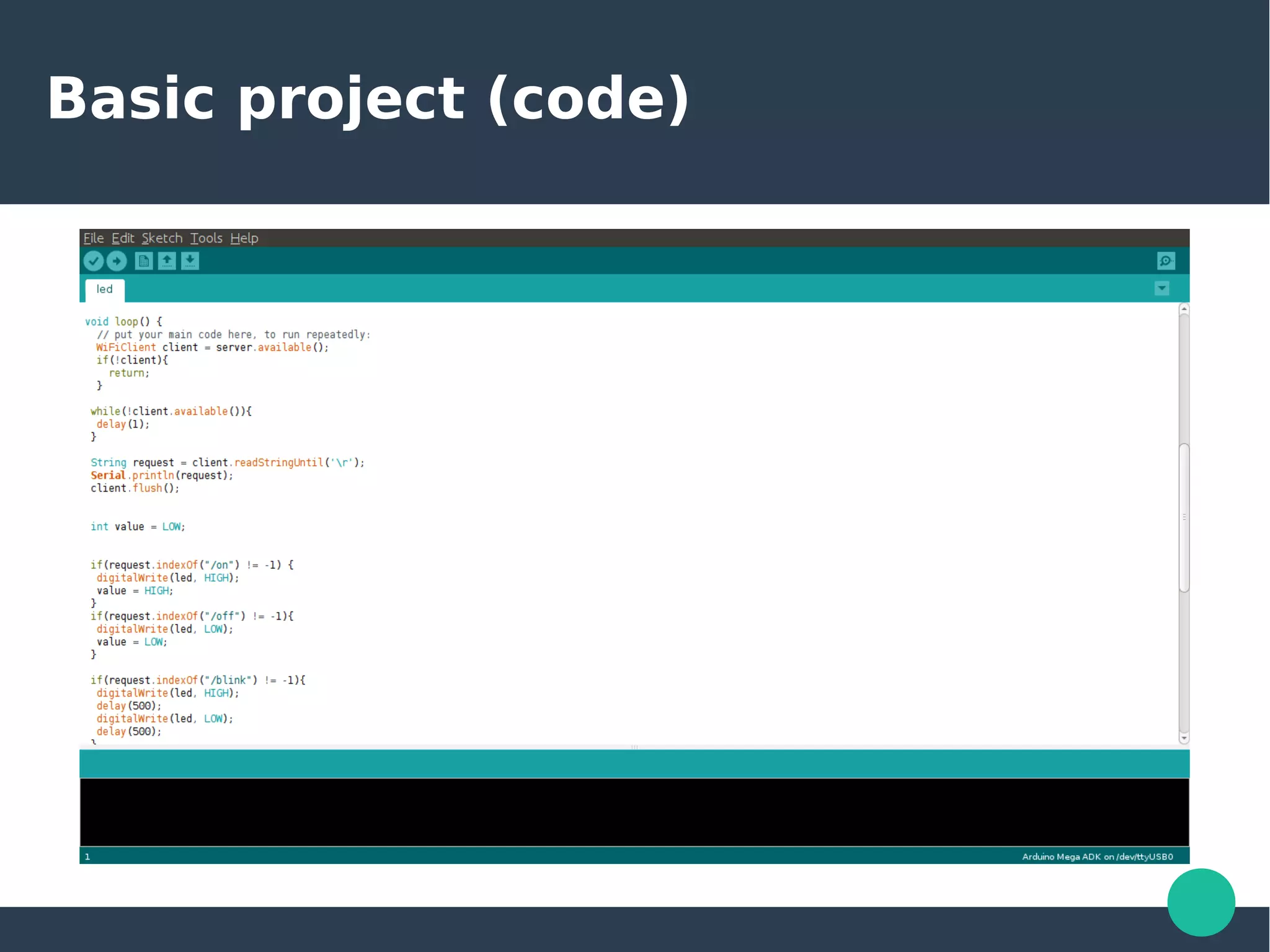
Task: Open a sketch with the up-arrow icon
Action: pyautogui.click(x=167, y=261)
